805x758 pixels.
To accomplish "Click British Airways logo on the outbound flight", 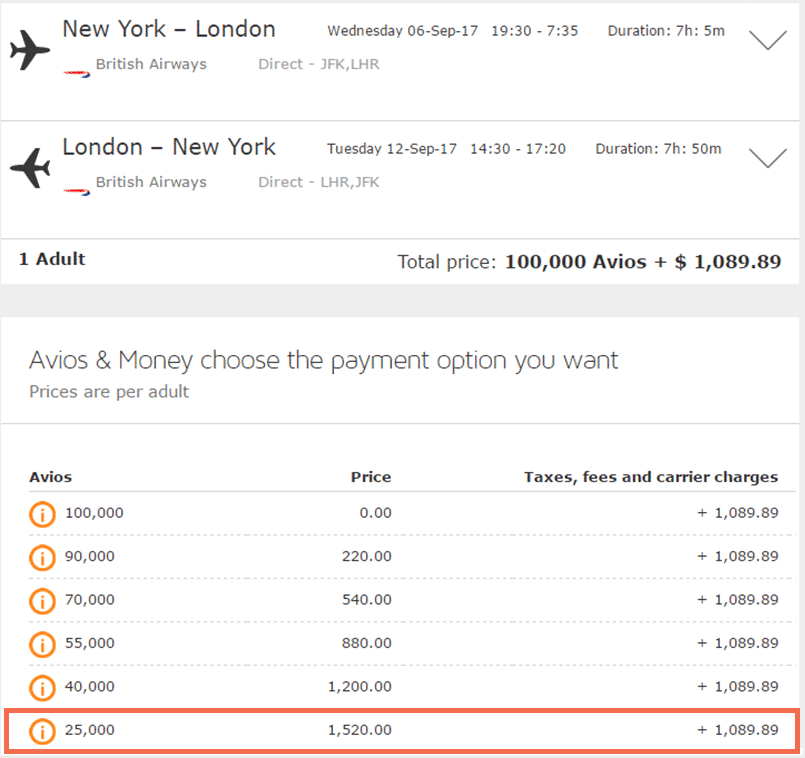I will pos(76,72).
